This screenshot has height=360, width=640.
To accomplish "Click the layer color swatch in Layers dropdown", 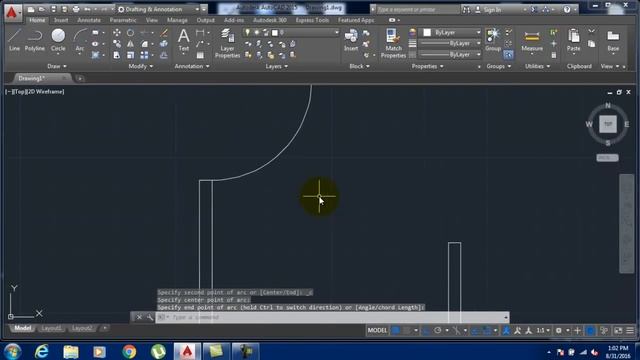I will pyautogui.click(x=275, y=32).
